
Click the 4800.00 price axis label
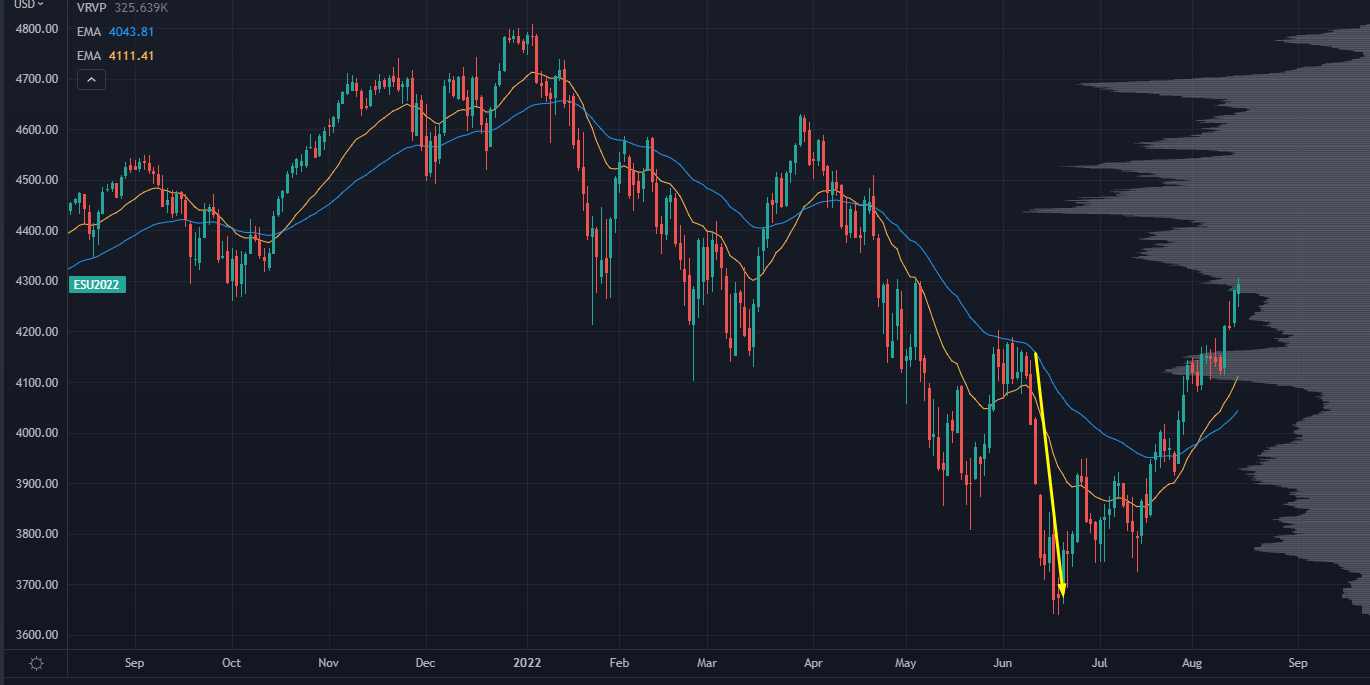(37, 28)
